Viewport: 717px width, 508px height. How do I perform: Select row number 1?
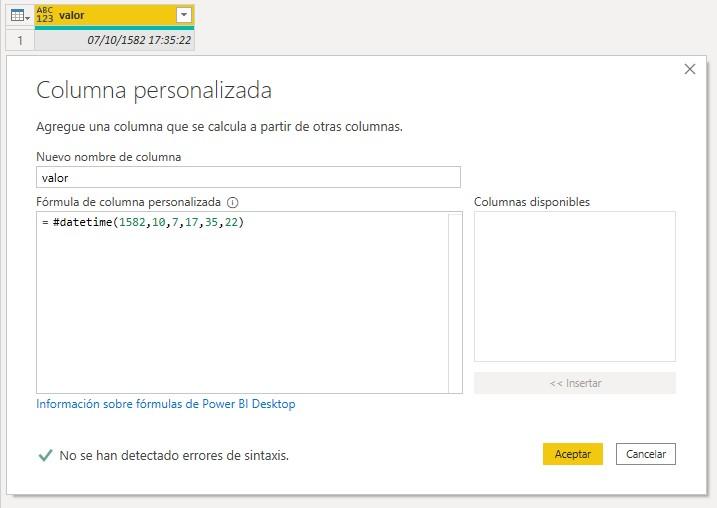pos(19,40)
